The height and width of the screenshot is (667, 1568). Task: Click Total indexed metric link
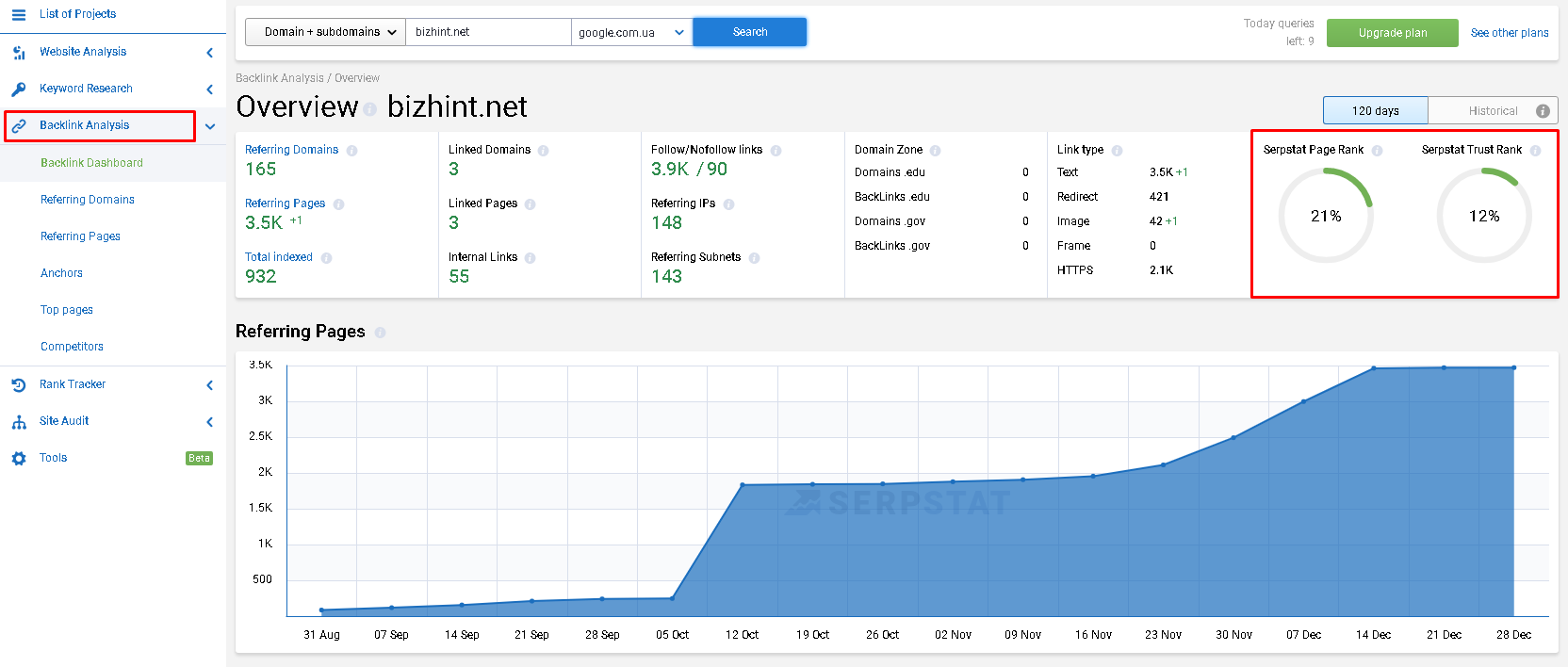point(279,257)
